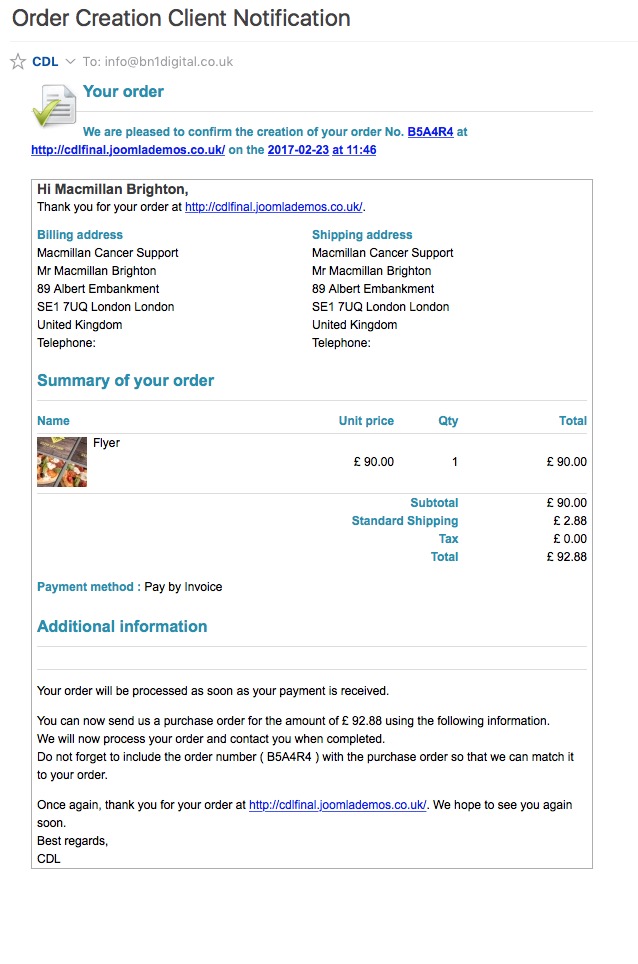Click the 'Payment method' label

pos(88,587)
